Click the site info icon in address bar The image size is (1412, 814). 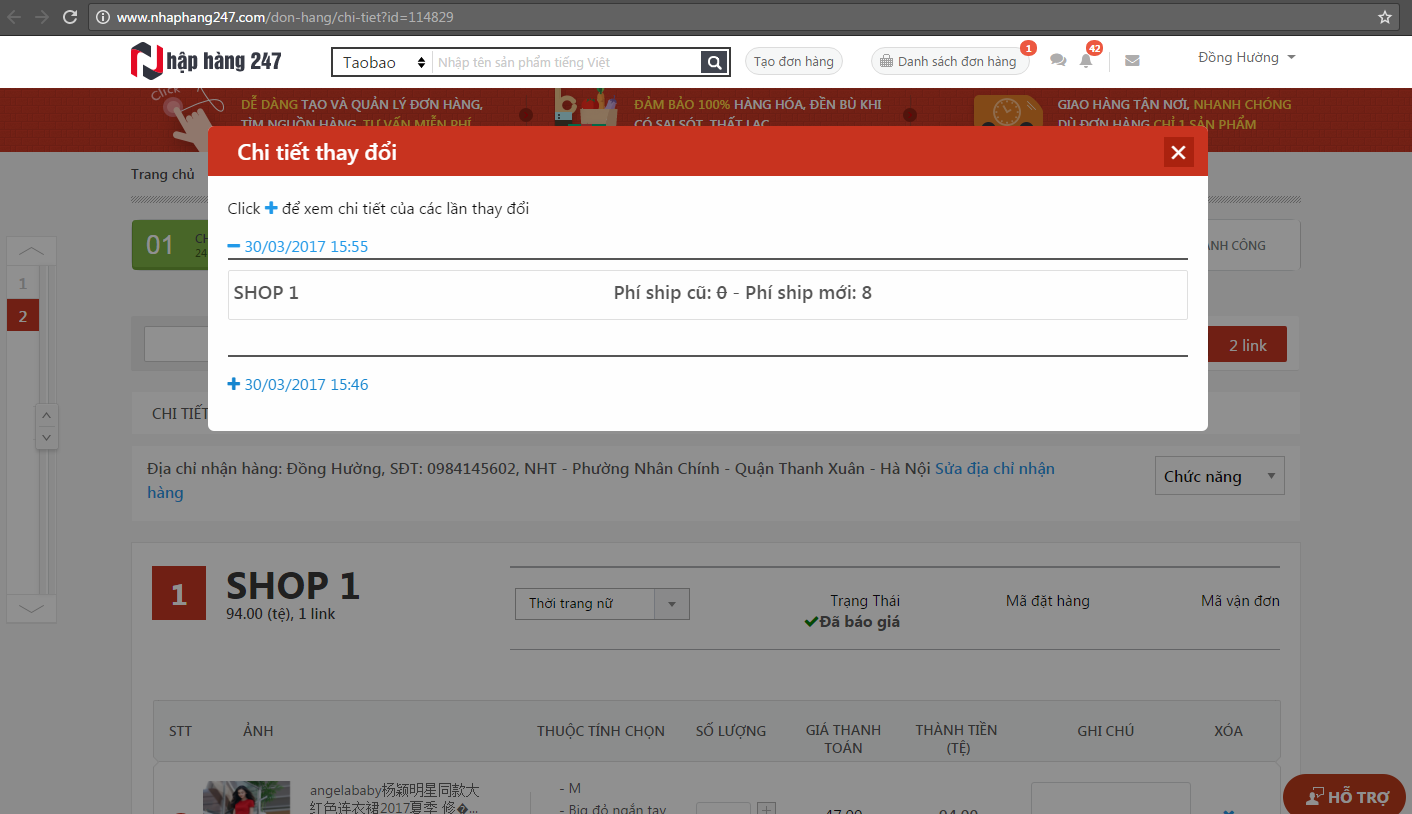pos(104,17)
